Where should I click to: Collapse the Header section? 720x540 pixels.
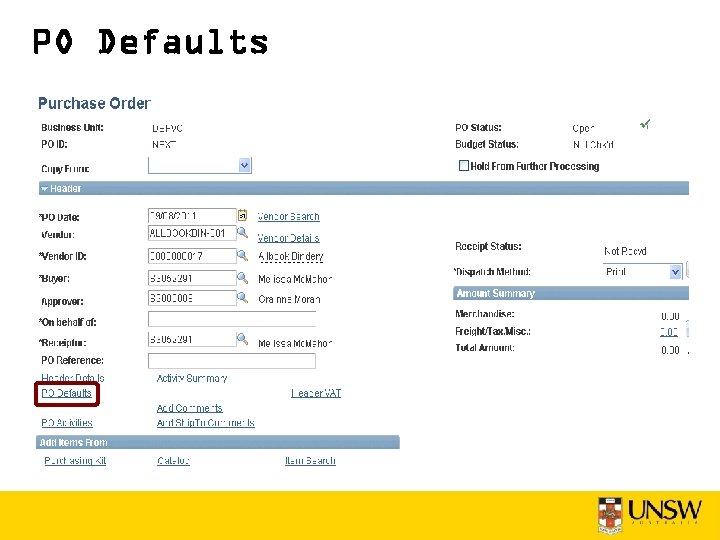(45, 188)
